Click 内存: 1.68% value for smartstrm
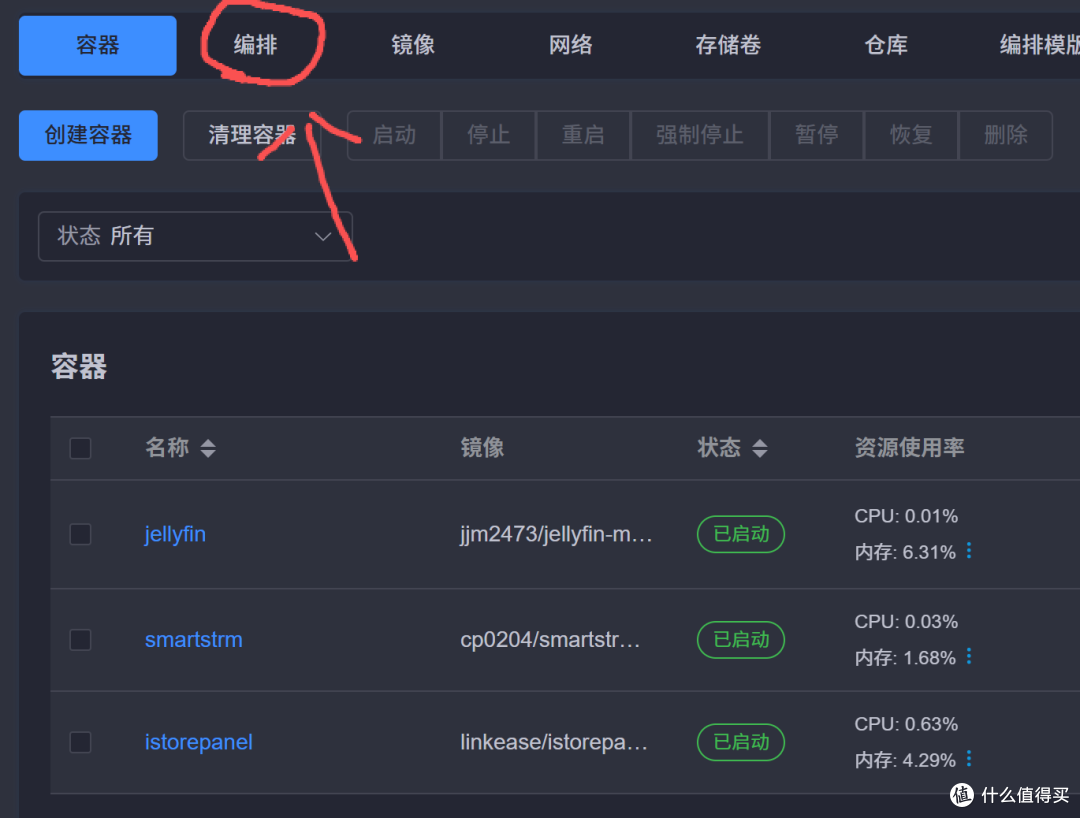This screenshot has width=1080, height=818. tap(905, 658)
